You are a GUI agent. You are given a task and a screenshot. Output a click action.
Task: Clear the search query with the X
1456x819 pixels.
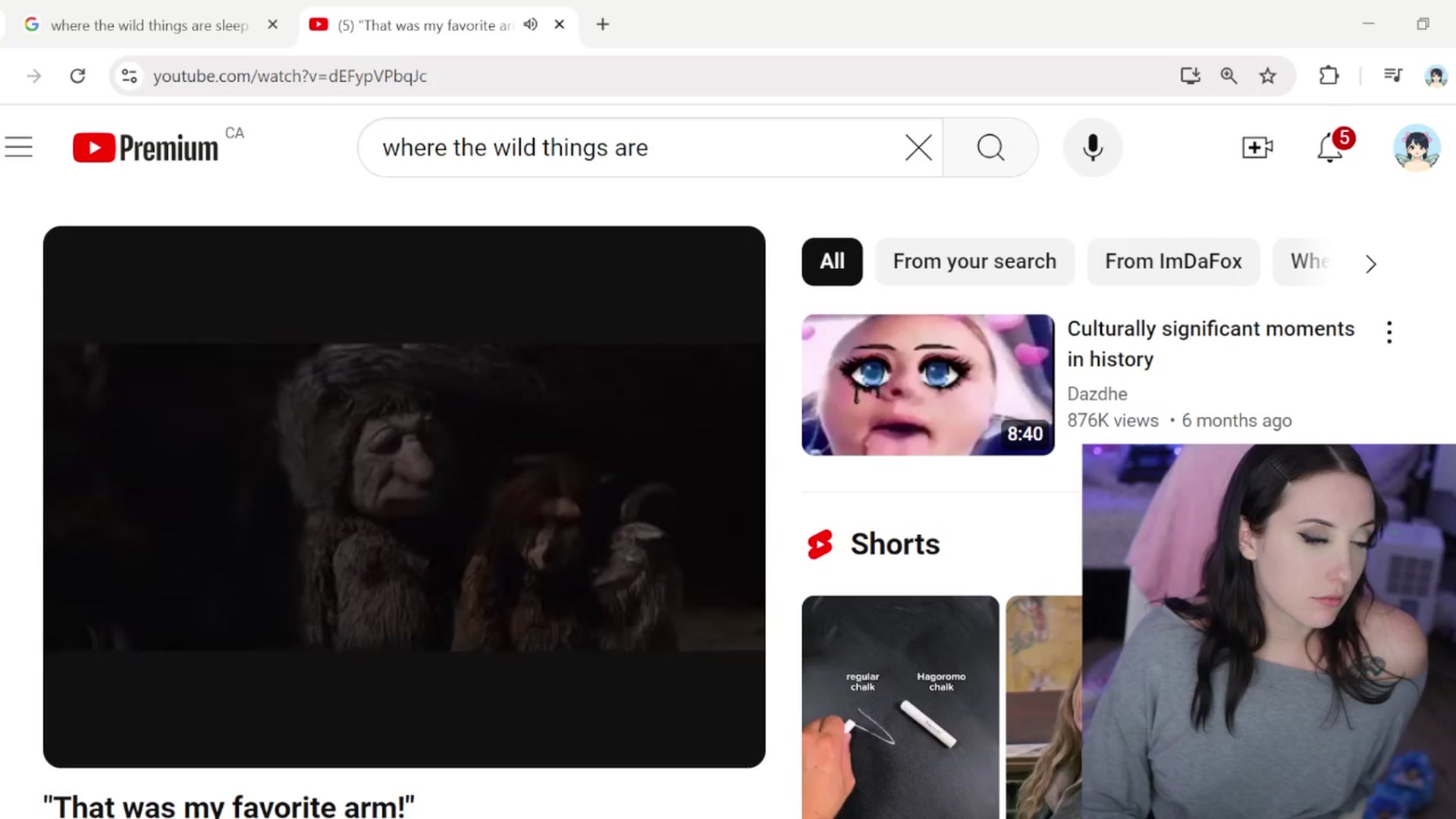click(x=918, y=147)
